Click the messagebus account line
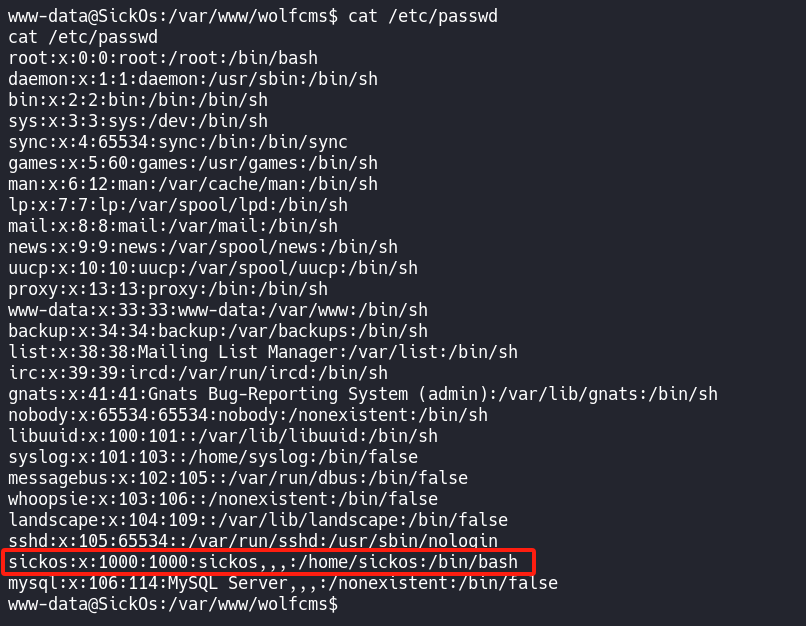Viewport: 806px width, 626px height. (x=238, y=478)
